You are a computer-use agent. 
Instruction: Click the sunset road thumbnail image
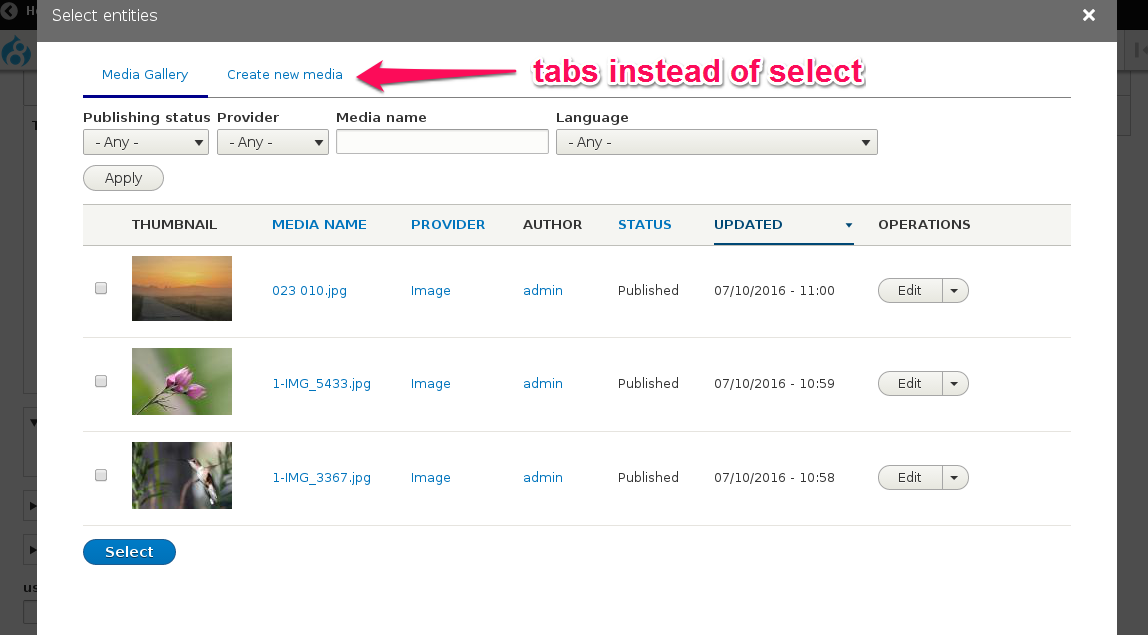point(182,288)
